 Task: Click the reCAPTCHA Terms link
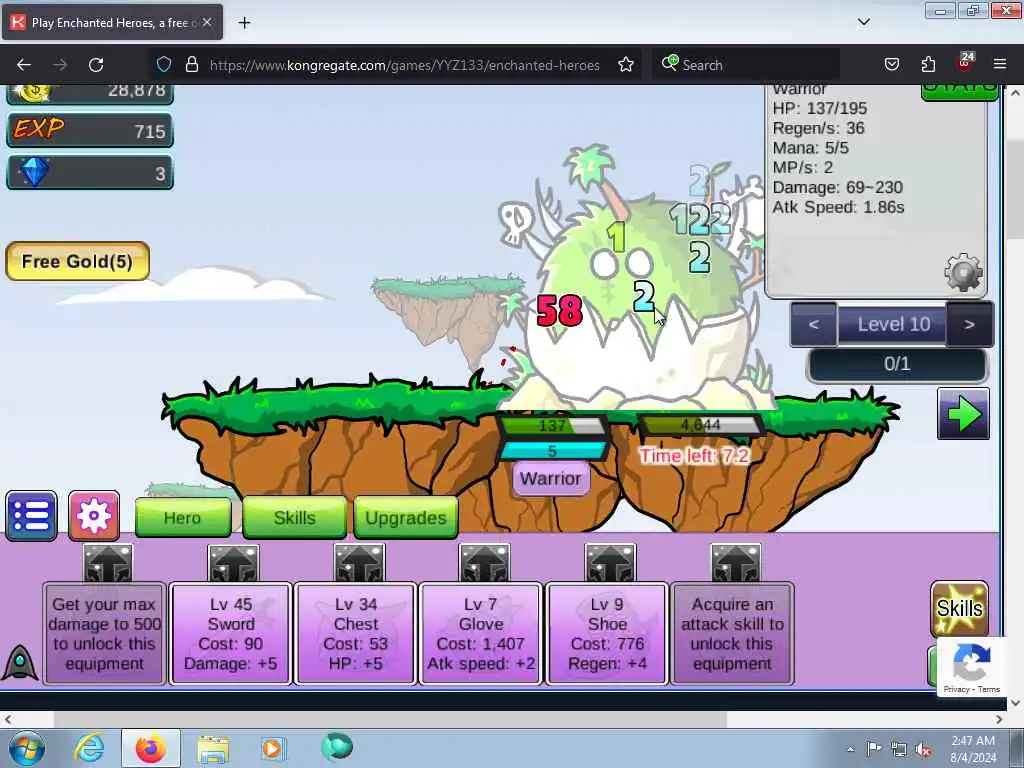(x=989, y=689)
